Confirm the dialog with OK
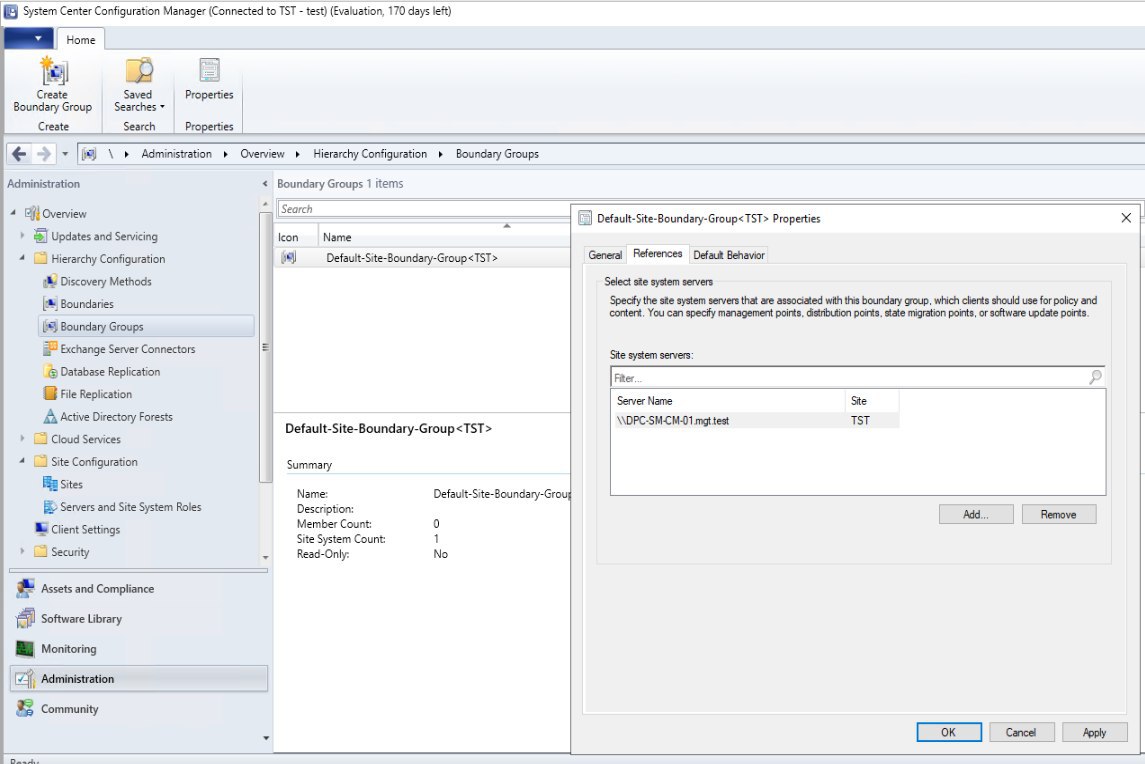This screenshot has width=1145, height=764. pyautogui.click(x=949, y=732)
